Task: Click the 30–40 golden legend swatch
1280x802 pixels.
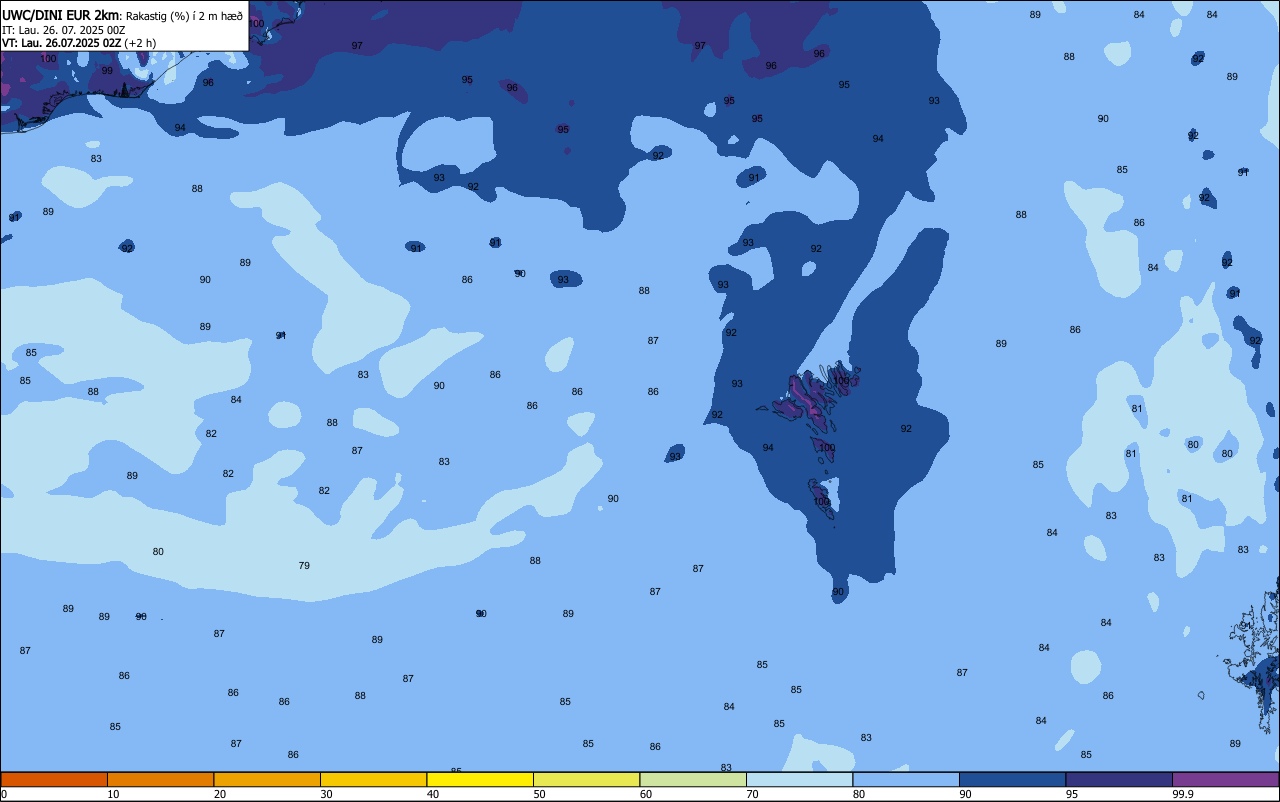Action: tap(373, 779)
